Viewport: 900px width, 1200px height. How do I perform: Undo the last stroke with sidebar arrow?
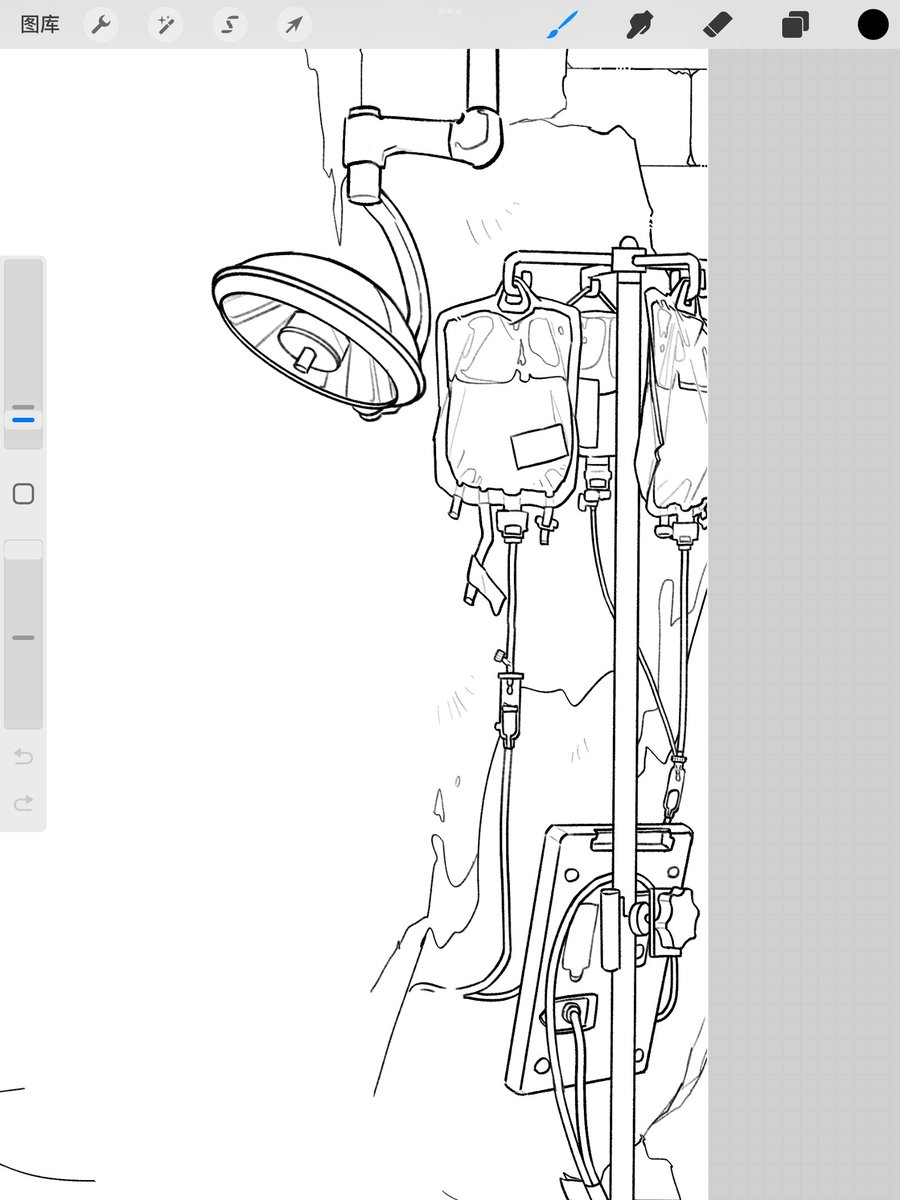click(x=23, y=757)
